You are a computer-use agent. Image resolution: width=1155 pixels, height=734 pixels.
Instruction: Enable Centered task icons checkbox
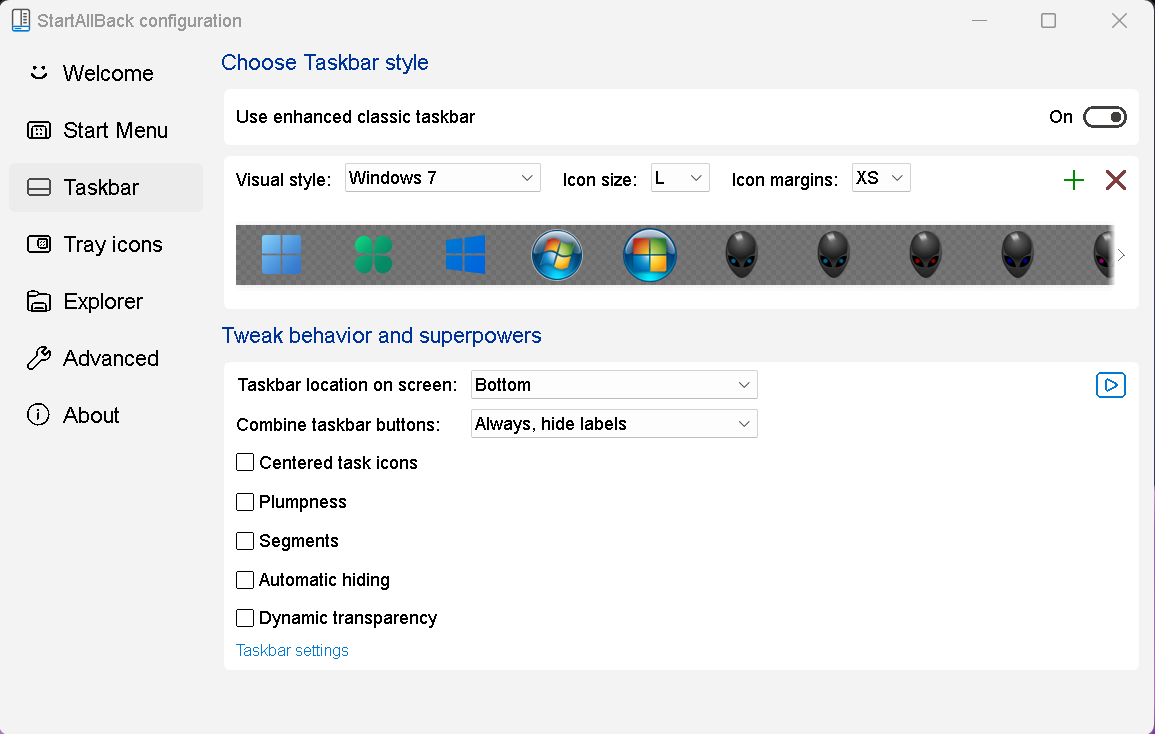(x=245, y=463)
